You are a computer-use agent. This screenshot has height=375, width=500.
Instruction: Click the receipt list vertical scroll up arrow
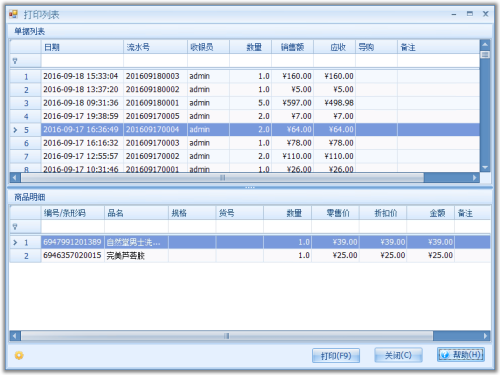485,44
